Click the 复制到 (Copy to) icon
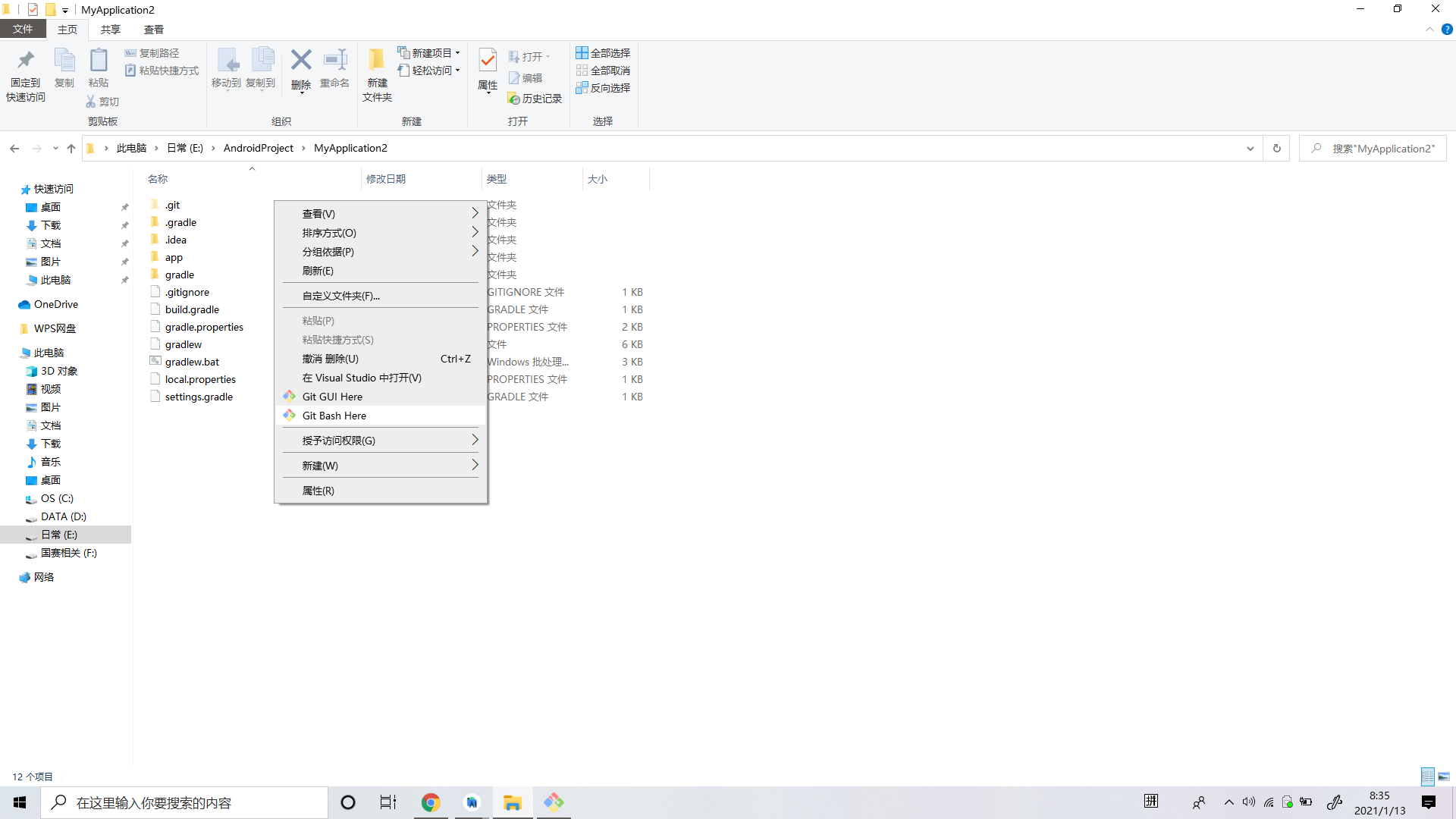The width and height of the screenshot is (1456, 819). [261, 70]
